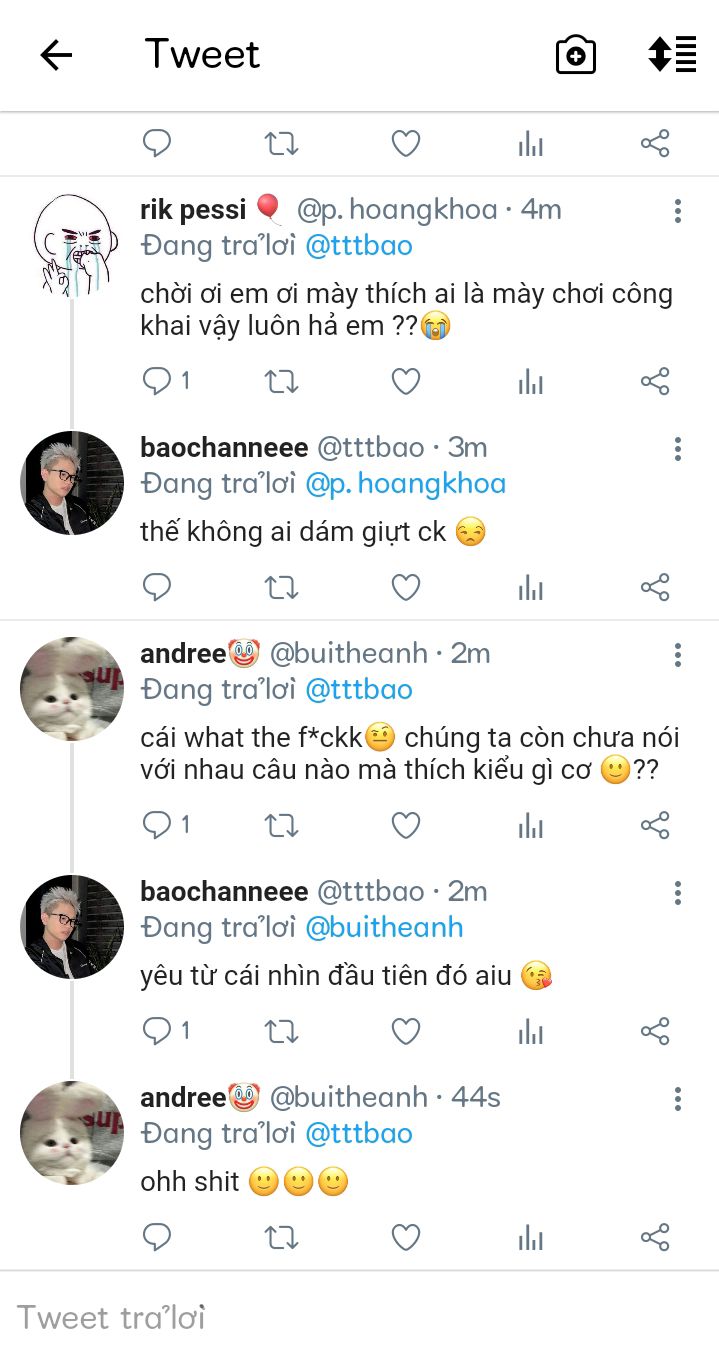The height and width of the screenshot is (1361, 719).
Task: Open the @tttbao mention in rik pessi's reply
Action: [359, 246]
